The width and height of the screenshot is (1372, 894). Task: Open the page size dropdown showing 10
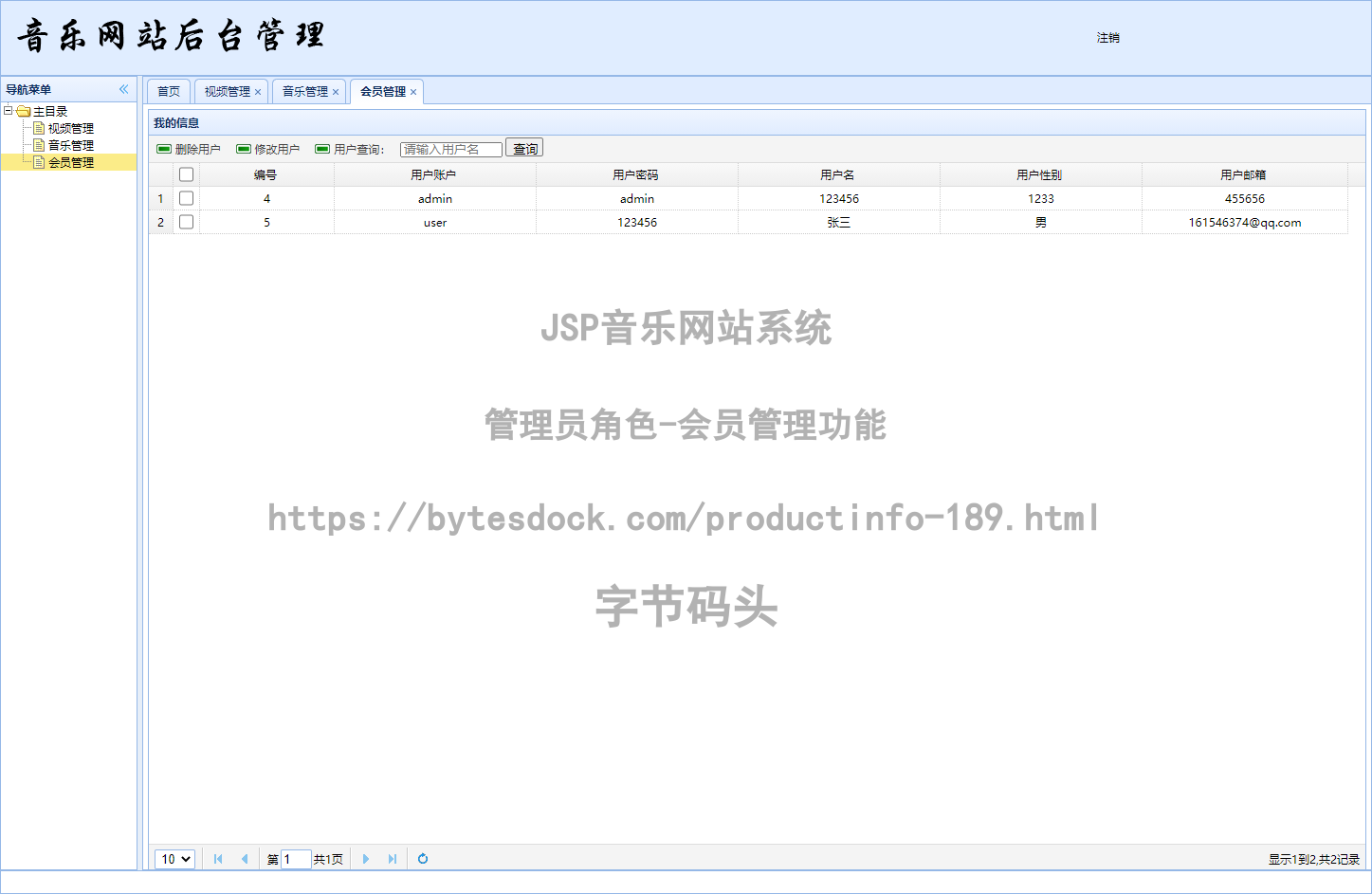pos(174,859)
